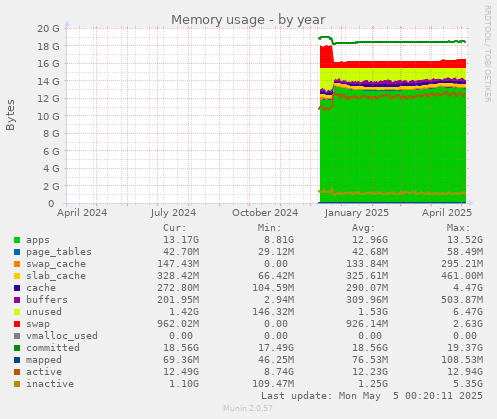Click the swap current value 962.02M
The height and width of the screenshot is (419, 497).
click(x=178, y=324)
